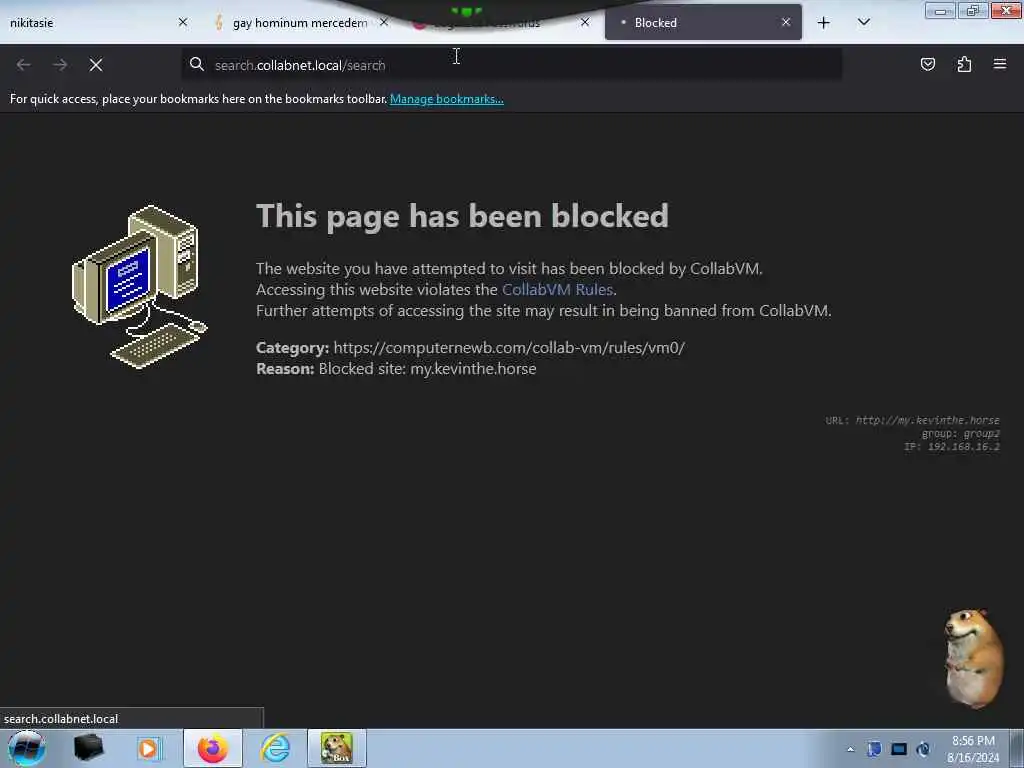Launch Windows Media Player from taskbar
The image size is (1024, 768).
(149, 748)
